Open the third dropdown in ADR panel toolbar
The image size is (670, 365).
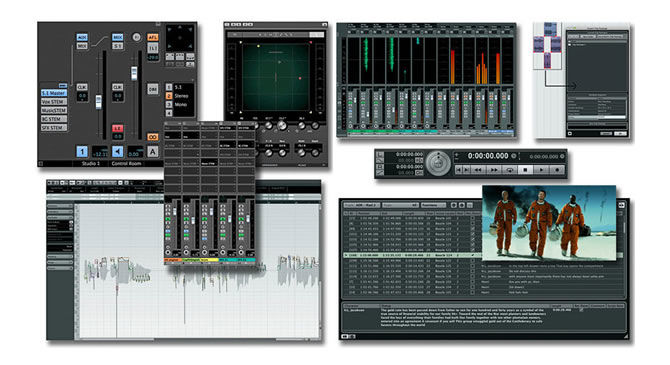[433, 205]
